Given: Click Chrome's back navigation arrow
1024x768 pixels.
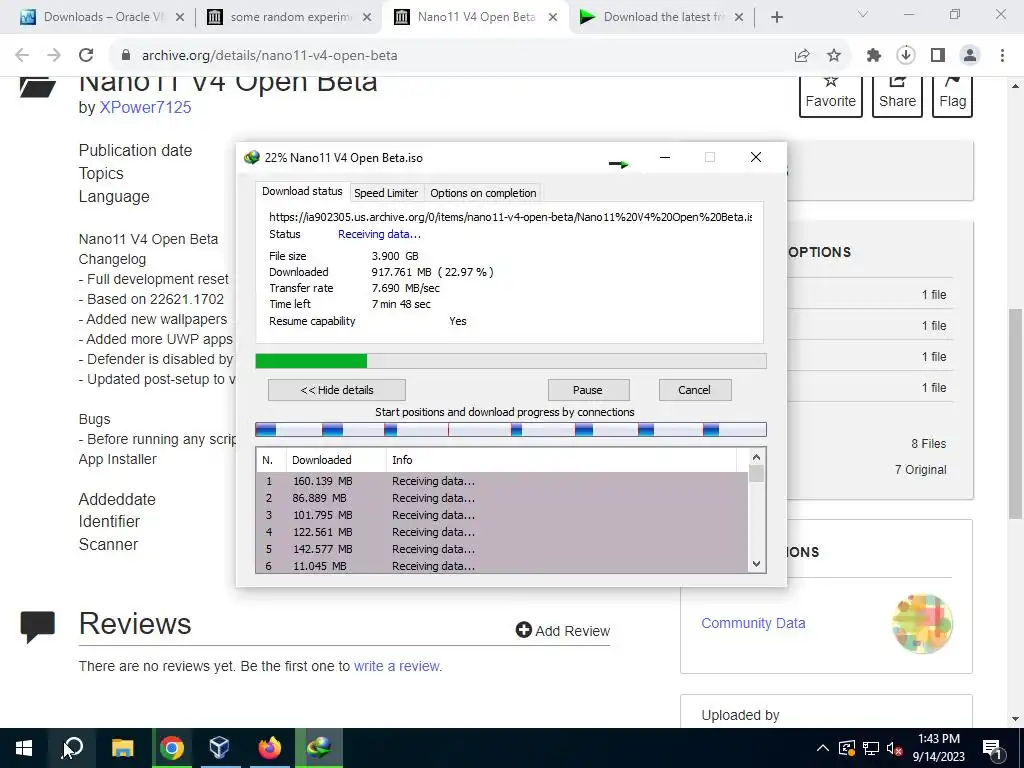Looking at the screenshot, I should [22, 56].
